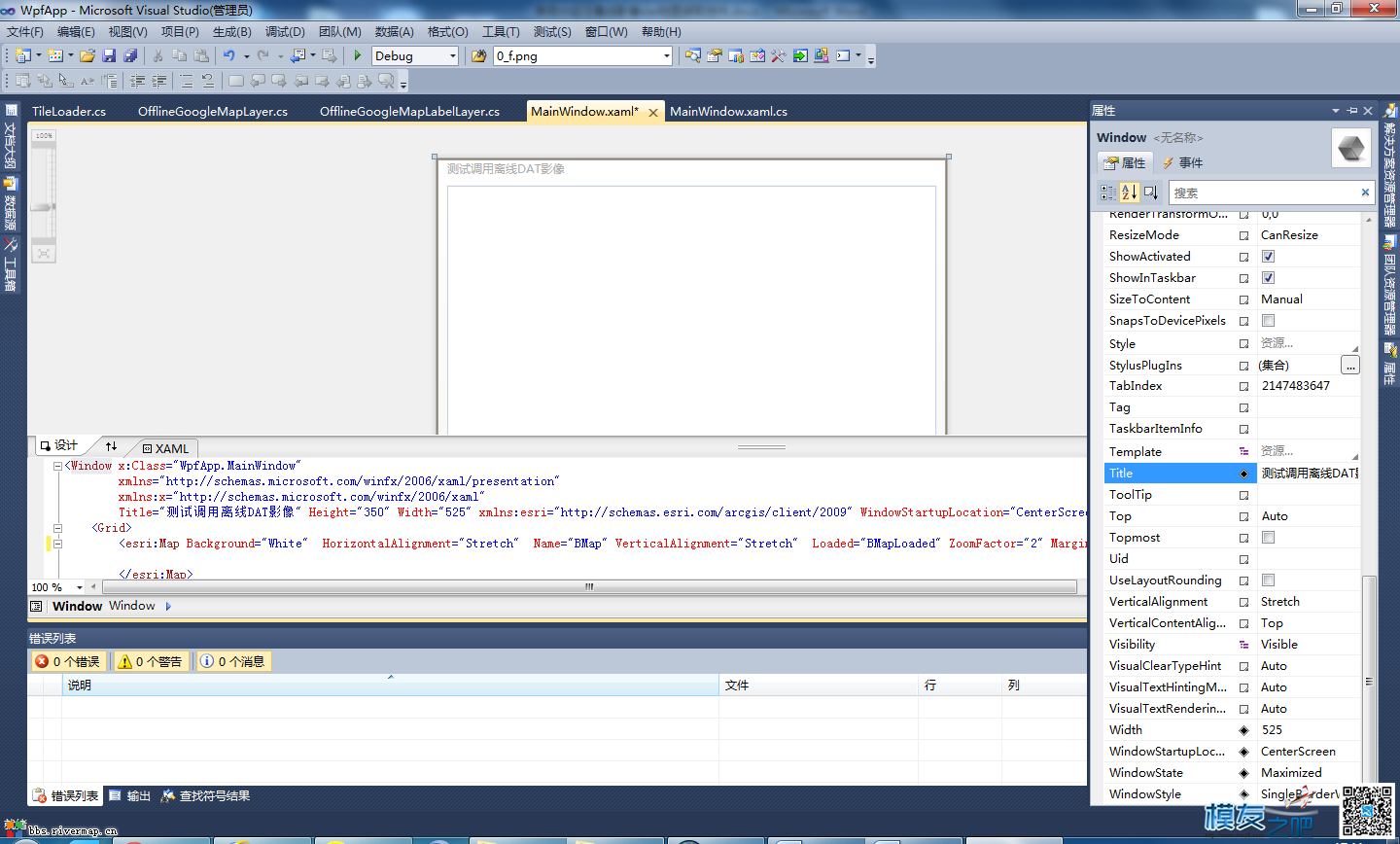Image resolution: width=1400 pixels, height=844 pixels.
Task: Click the Redo toolbar icon
Action: [263, 56]
